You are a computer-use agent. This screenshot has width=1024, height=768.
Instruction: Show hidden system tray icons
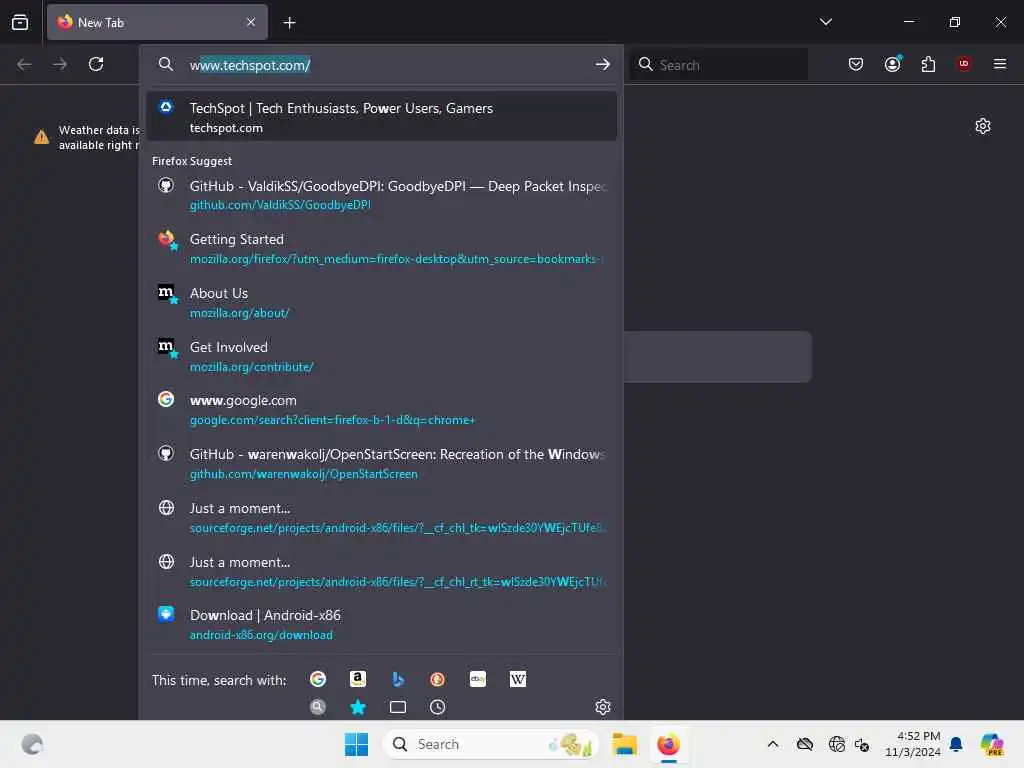click(773, 744)
